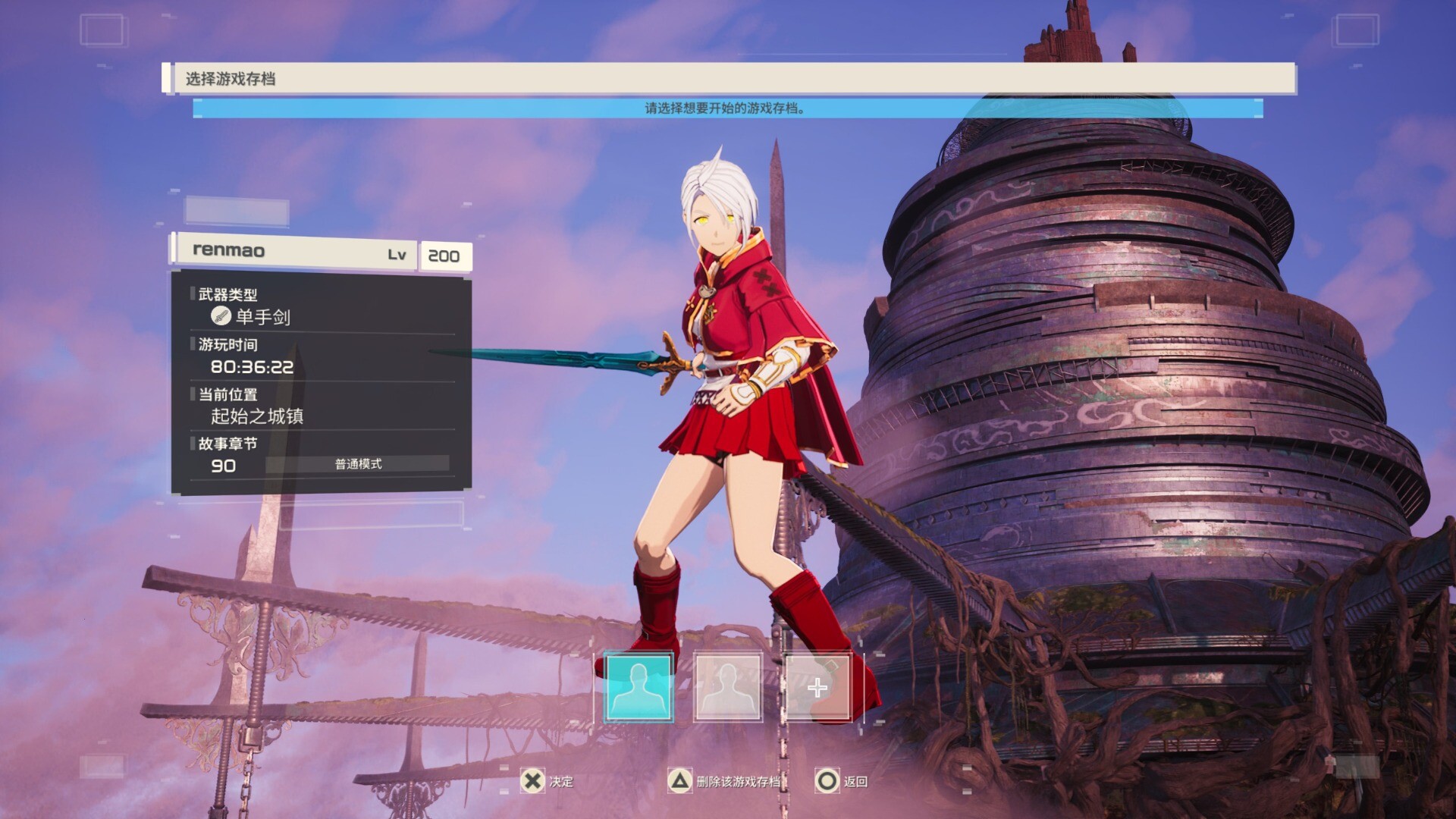Click the 游玩时间 heading
The image size is (1456, 819).
pyautogui.click(x=227, y=344)
